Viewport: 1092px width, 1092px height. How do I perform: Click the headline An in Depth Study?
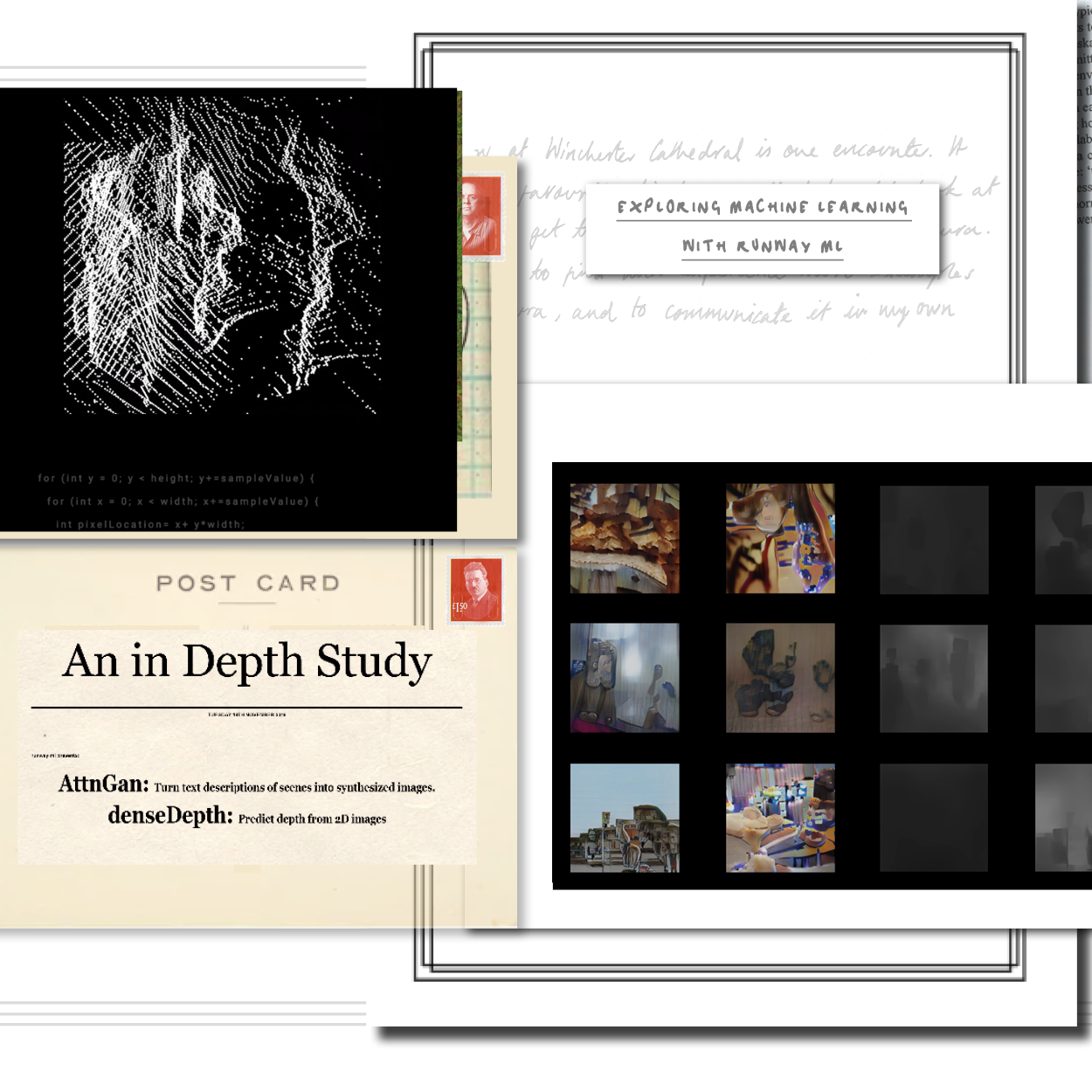click(245, 661)
